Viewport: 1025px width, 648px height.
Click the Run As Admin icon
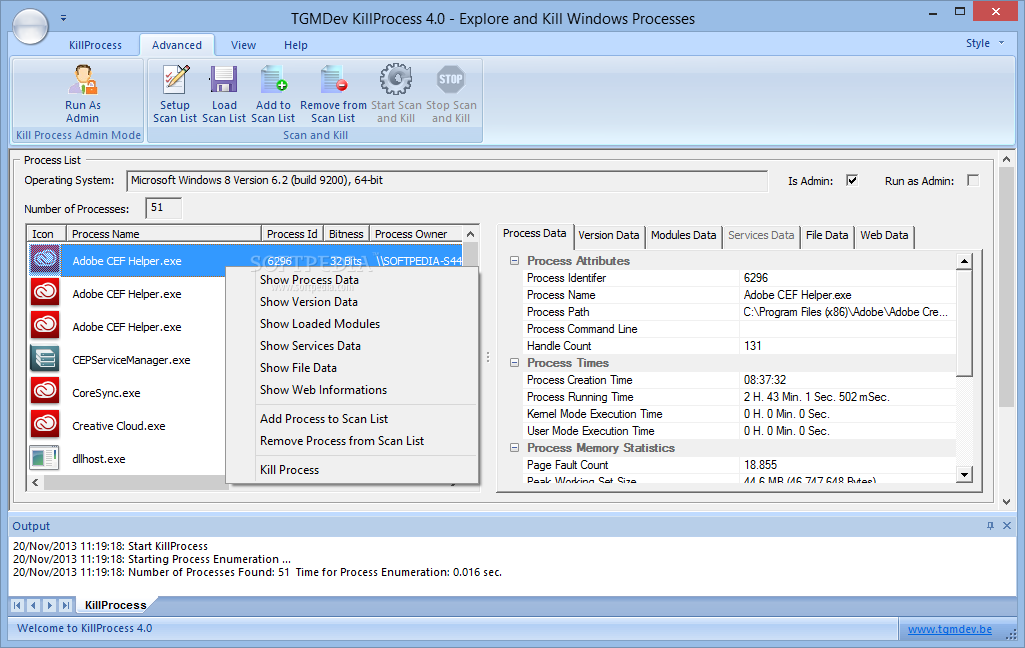(83, 80)
